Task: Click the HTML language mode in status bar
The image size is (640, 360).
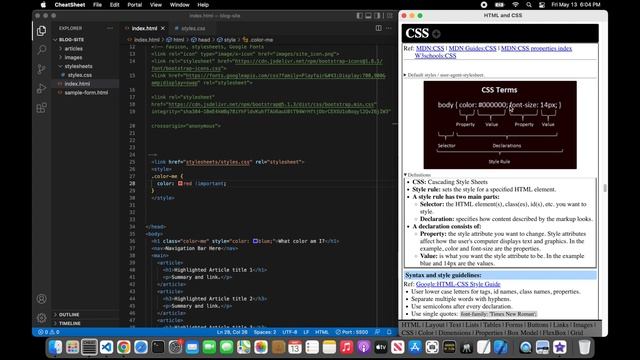Action: [322, 332]
